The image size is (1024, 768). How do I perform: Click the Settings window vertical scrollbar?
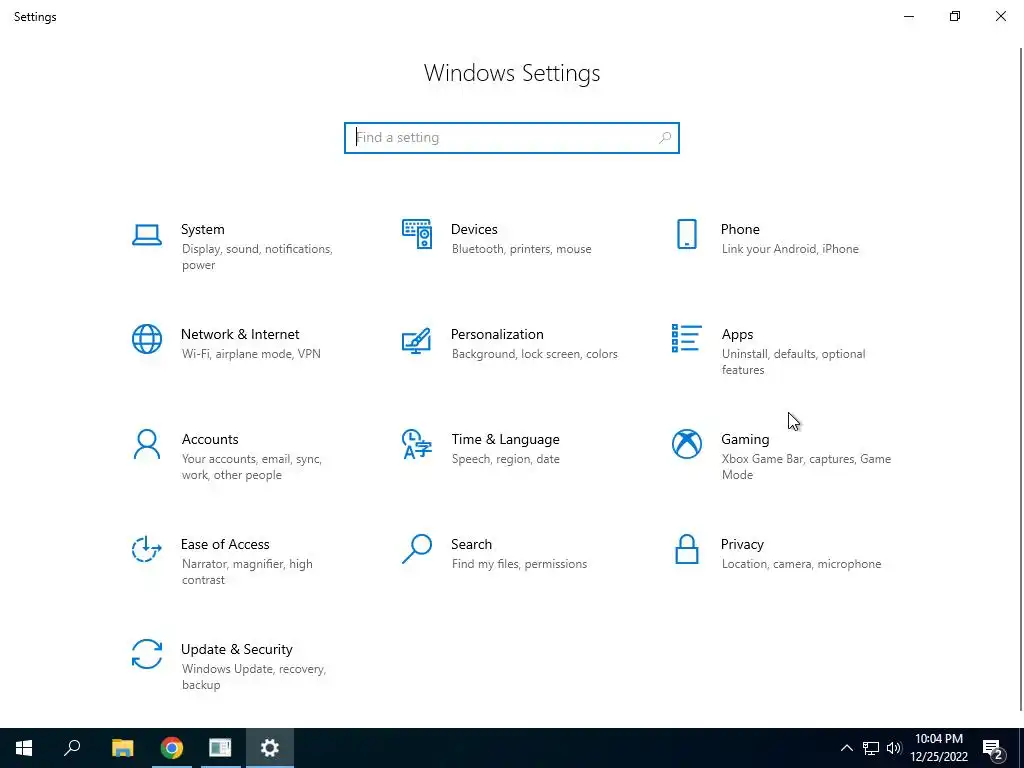tap(1021, 379)
